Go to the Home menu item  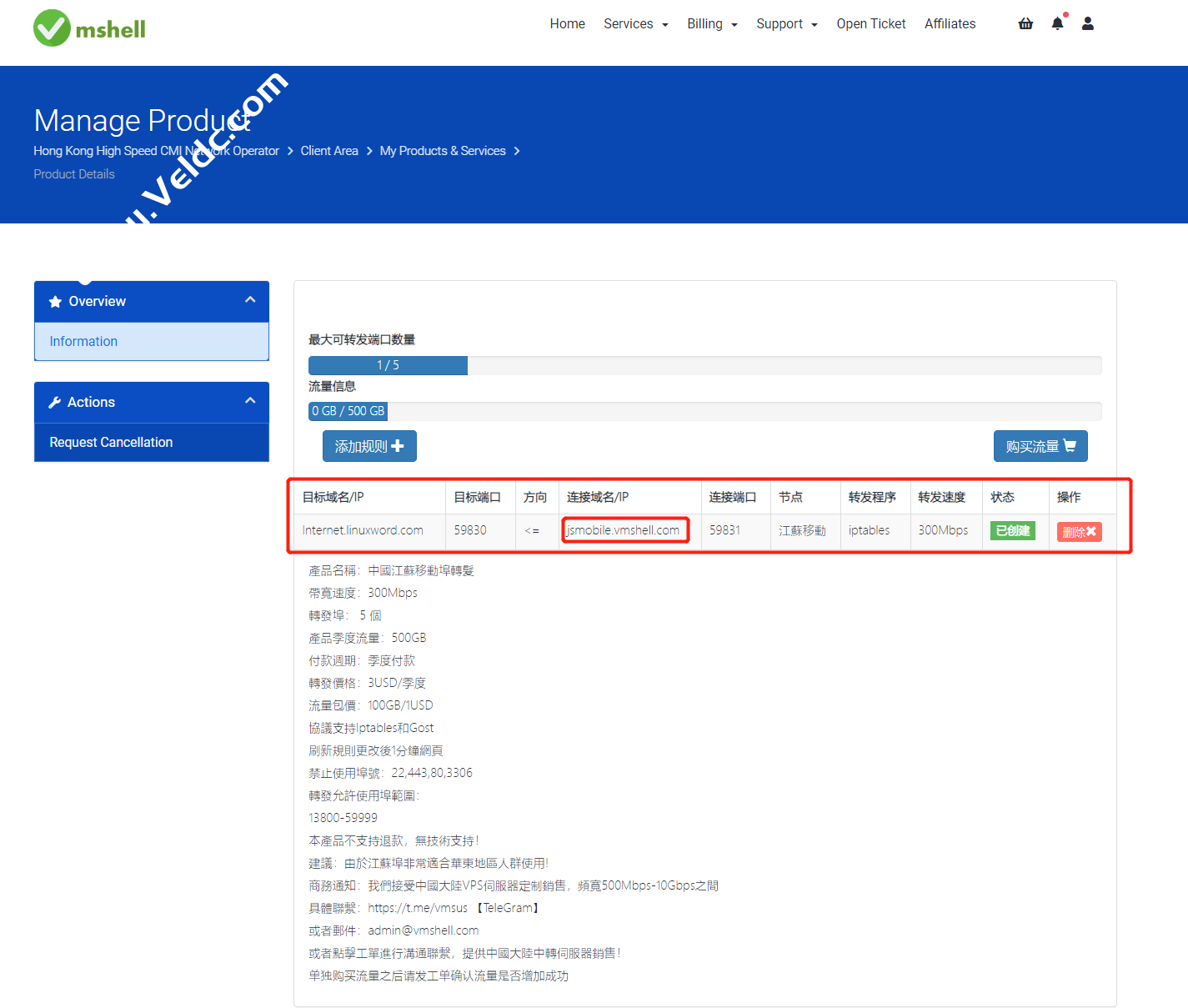(x=567, y=24)
